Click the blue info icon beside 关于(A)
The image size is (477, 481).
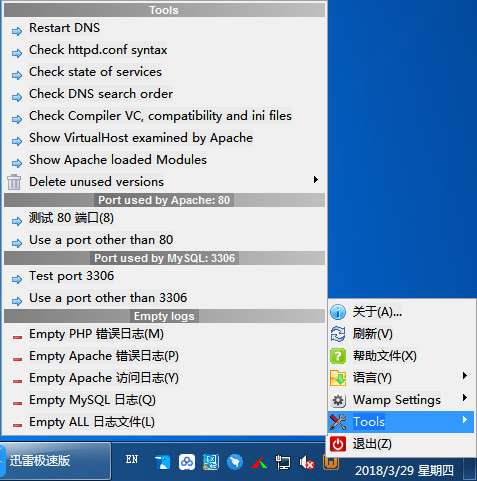point(338,312)
